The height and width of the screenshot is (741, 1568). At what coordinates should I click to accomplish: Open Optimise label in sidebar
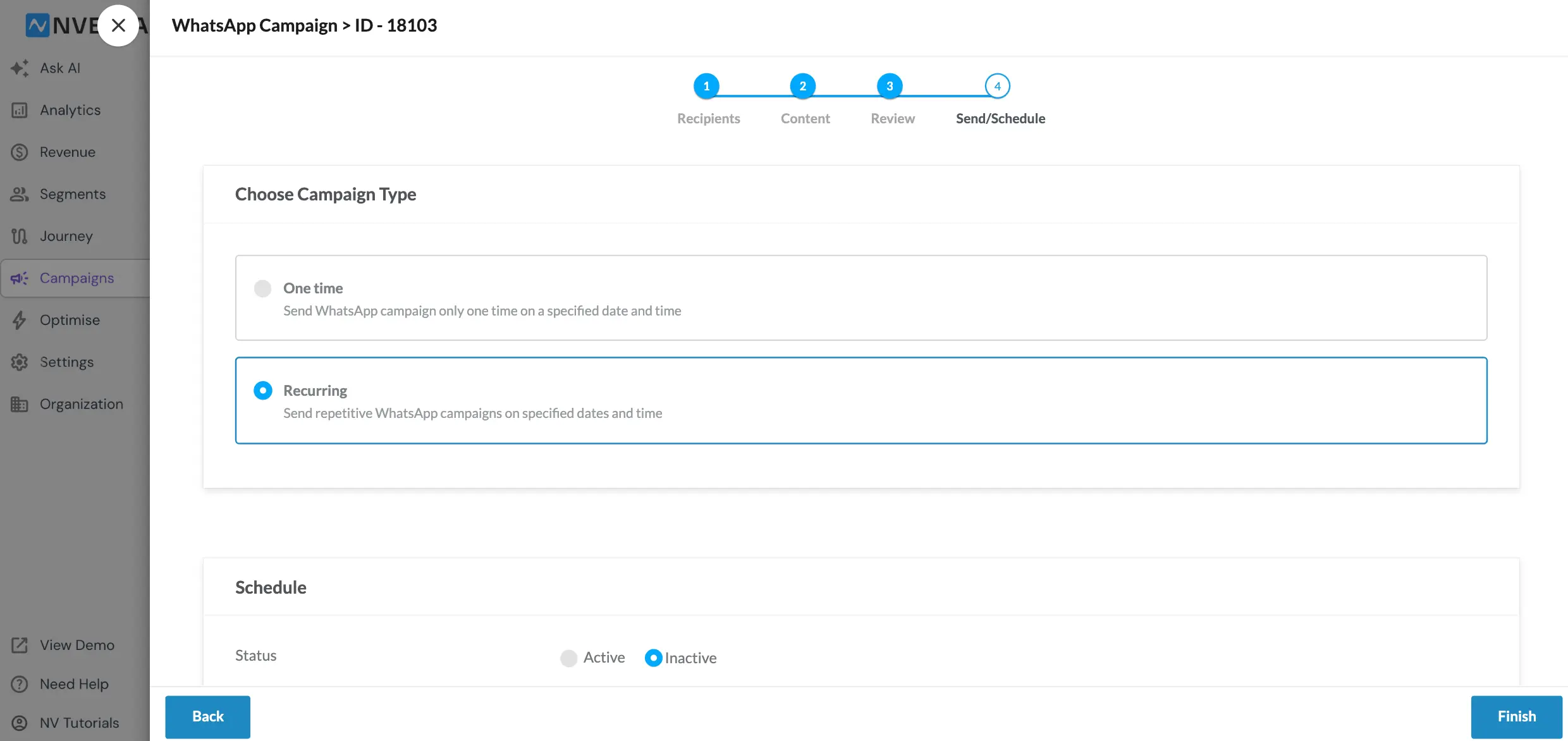pos(70,320)
